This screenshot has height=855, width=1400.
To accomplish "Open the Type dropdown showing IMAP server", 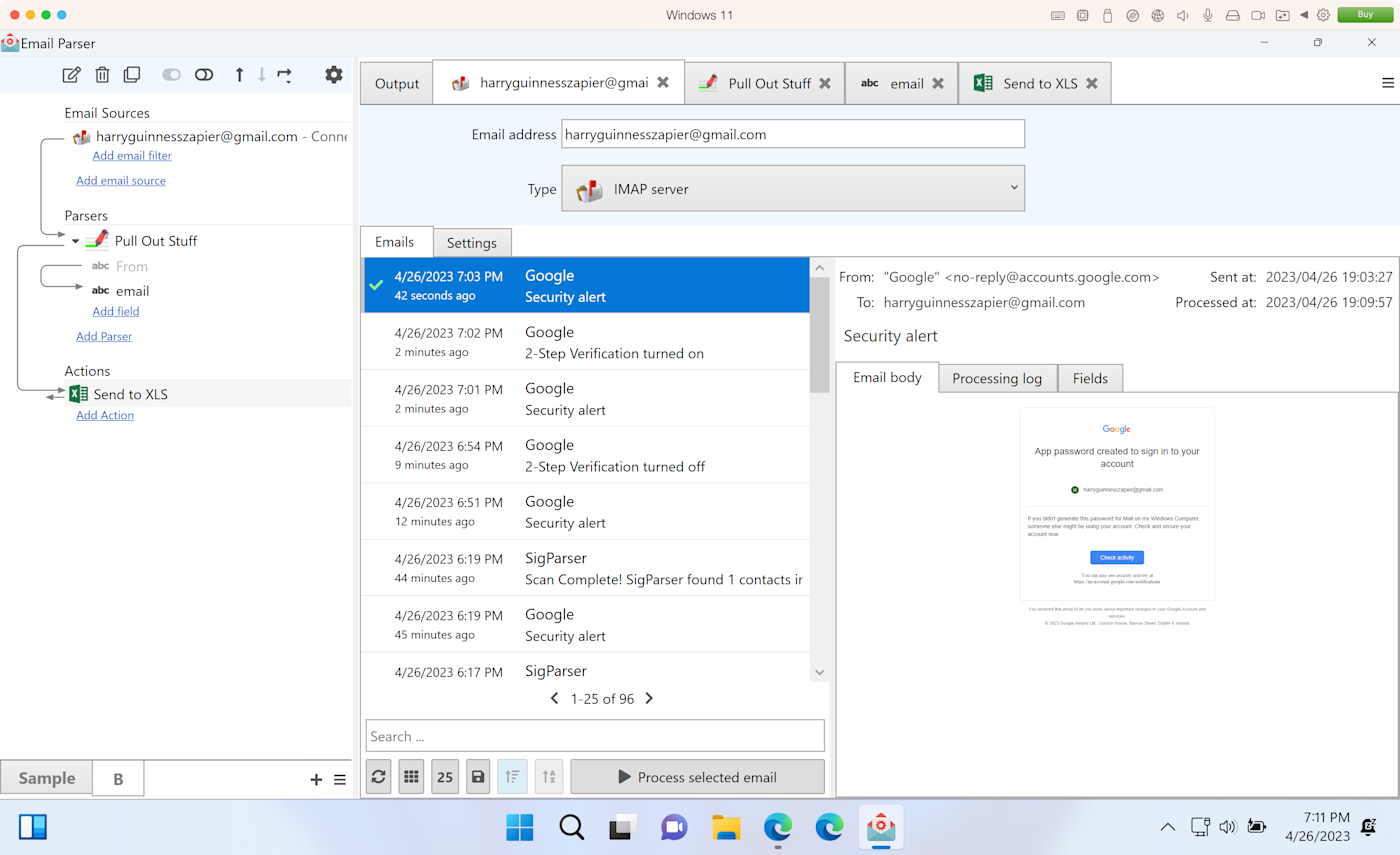I will pos(793,188).
